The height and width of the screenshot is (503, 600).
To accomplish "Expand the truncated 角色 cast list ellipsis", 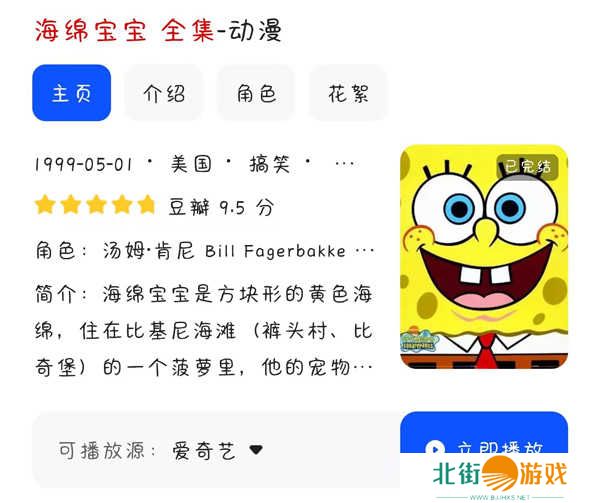I will [365, 251].
